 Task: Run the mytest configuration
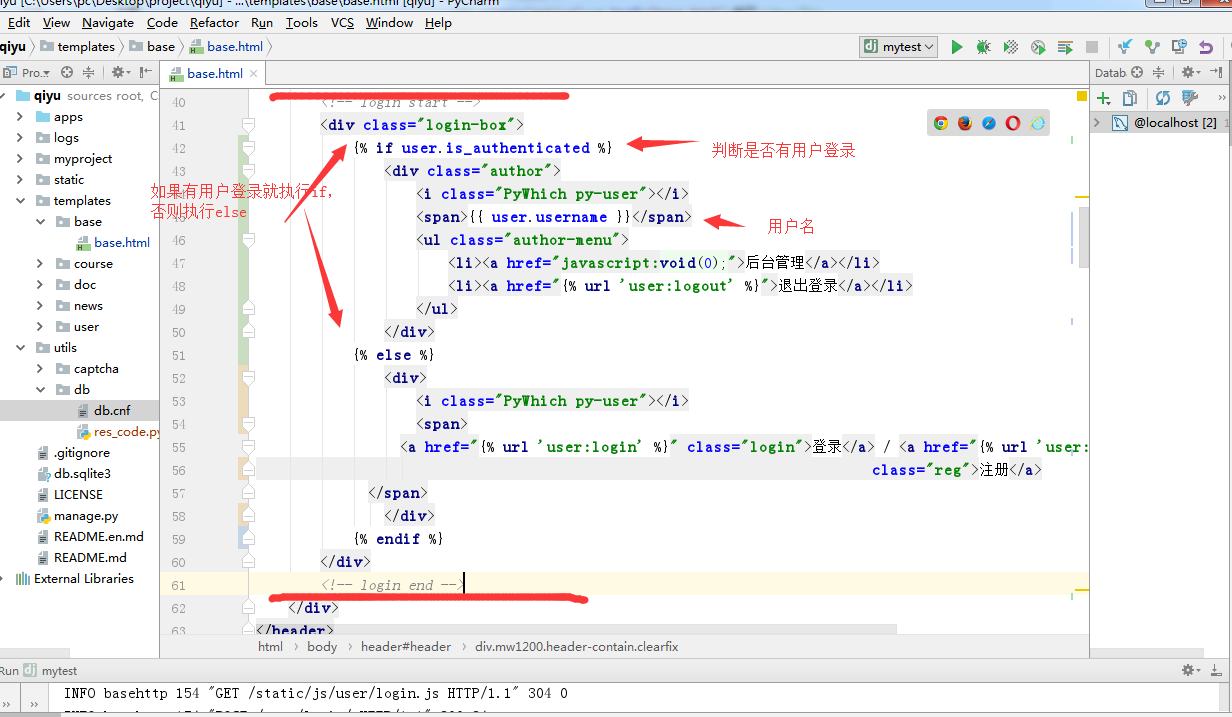957,47
